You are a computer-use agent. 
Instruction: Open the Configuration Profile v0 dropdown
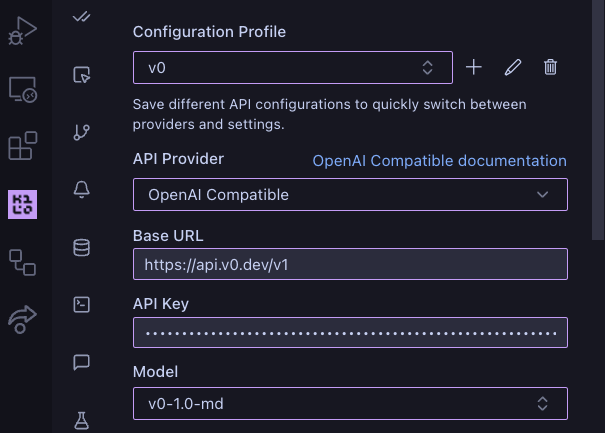tap(292, 67)
